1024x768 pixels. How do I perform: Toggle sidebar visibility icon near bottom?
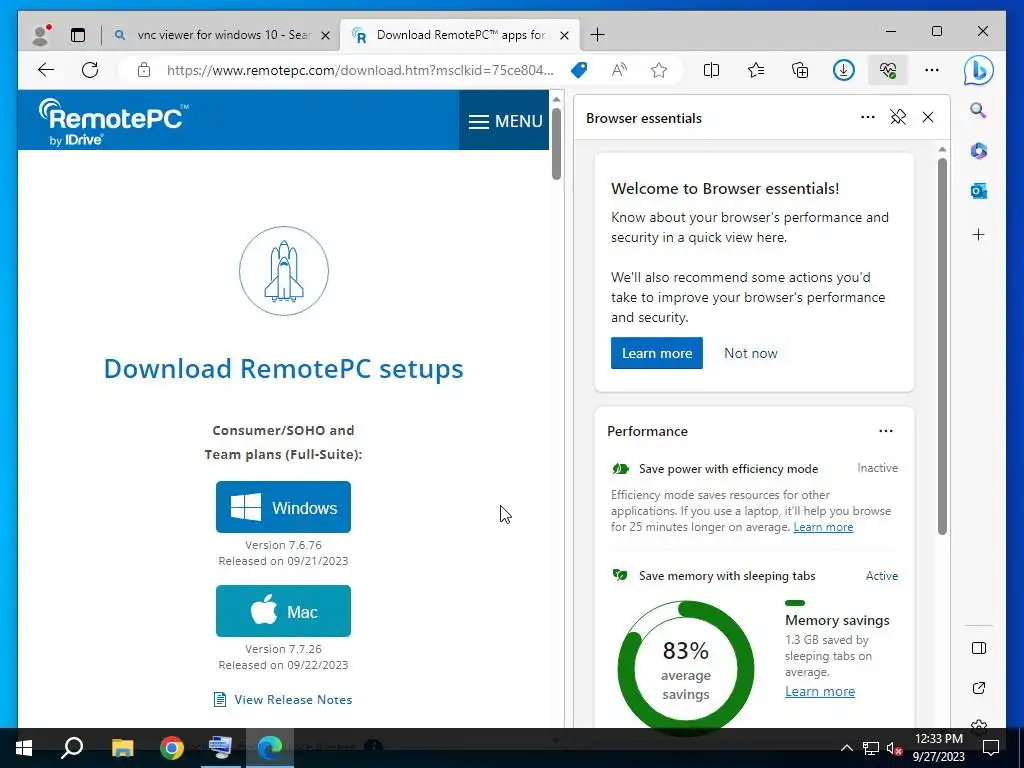978,648
